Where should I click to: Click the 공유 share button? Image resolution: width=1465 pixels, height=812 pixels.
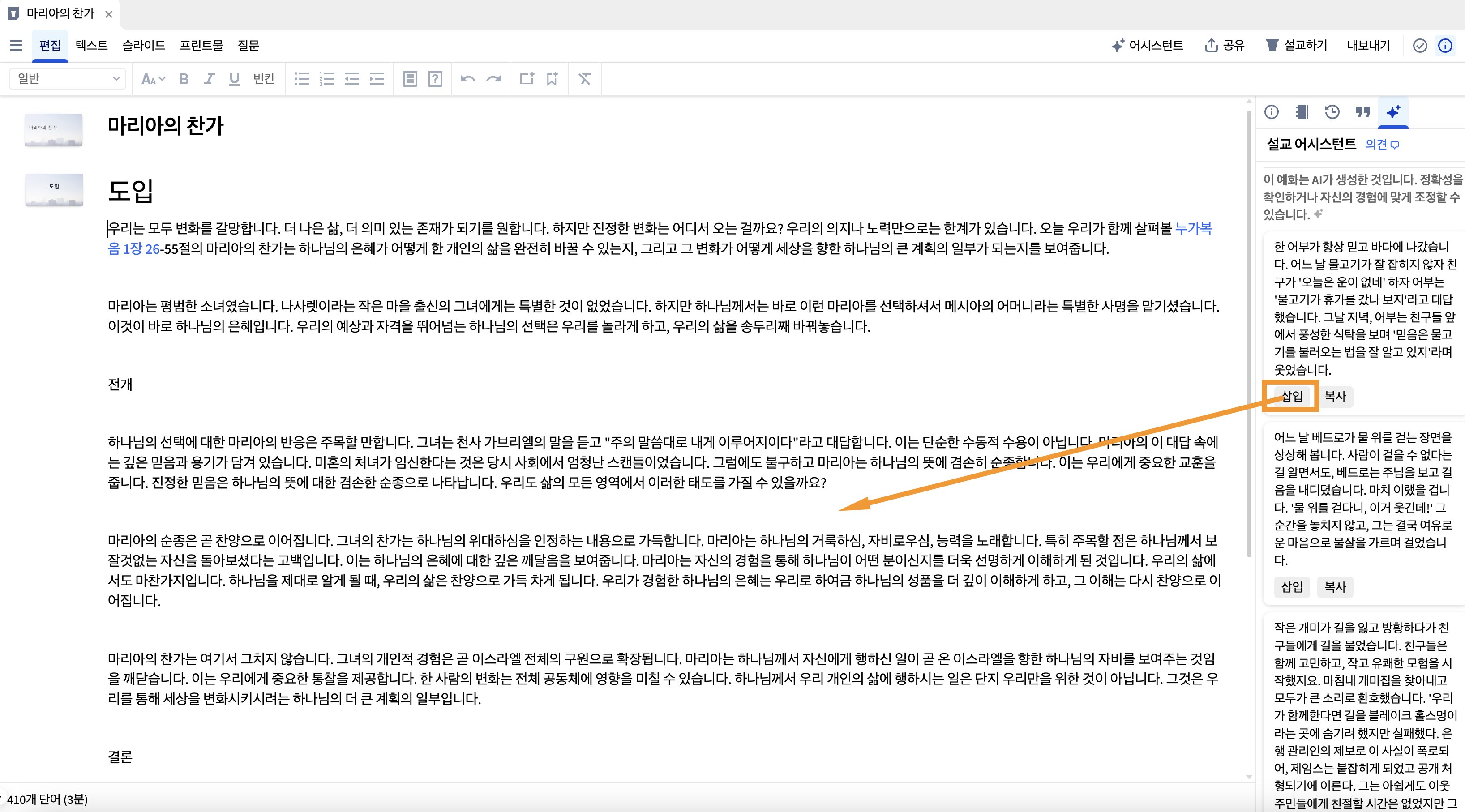point(1225,46)
